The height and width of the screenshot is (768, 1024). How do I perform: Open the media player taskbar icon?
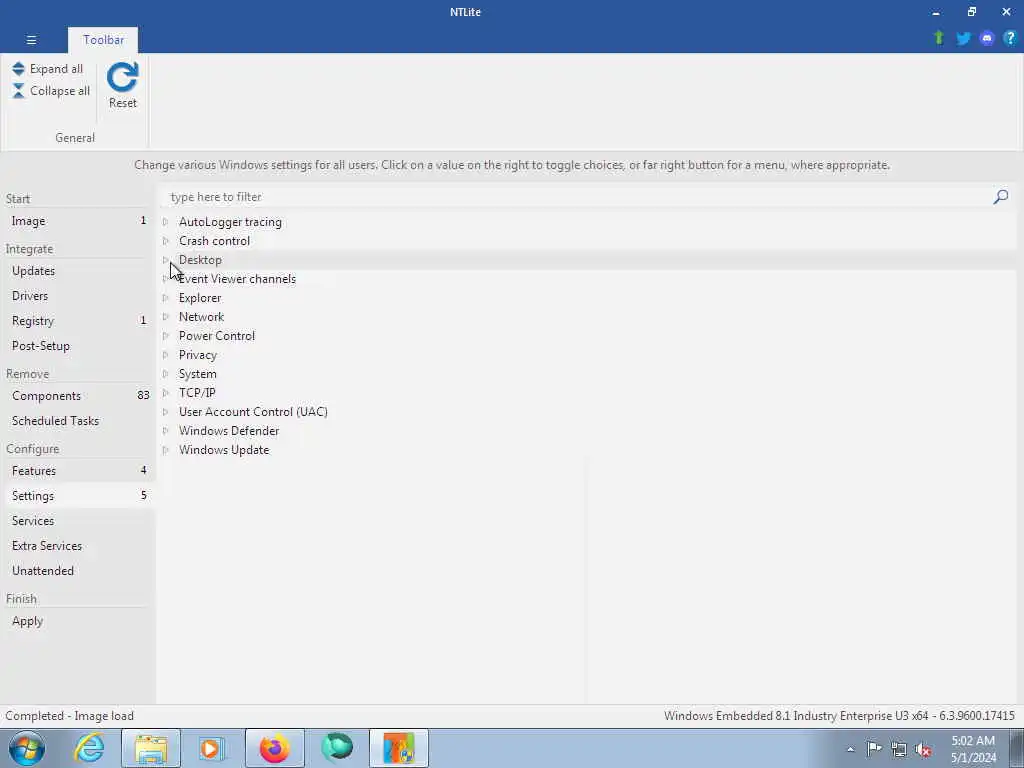pos(211,748)
